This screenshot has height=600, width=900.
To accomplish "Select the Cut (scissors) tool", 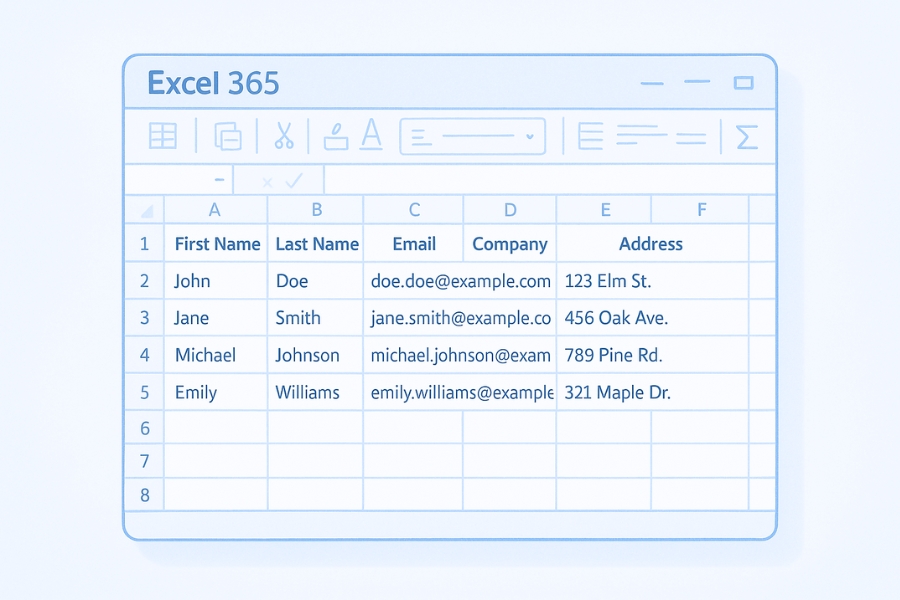I will pos(283,136).
